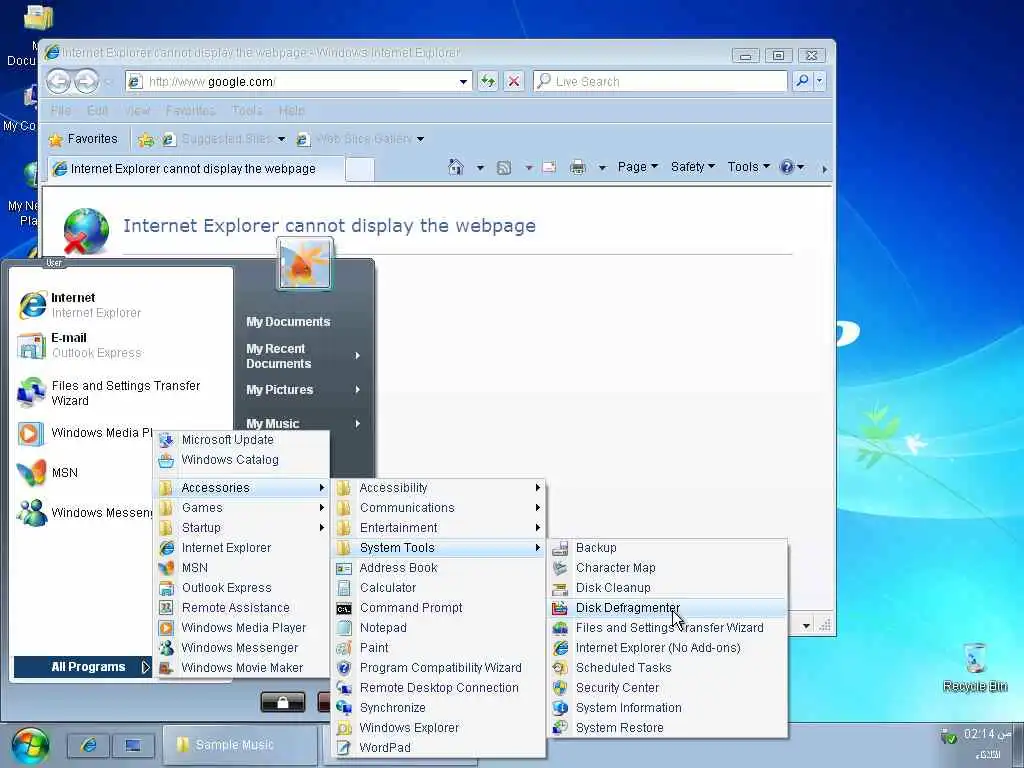Screen dimensions: 1024x768
Task: Select the 'cannot display the webpage' tab
Action: (x=196, y=168)
